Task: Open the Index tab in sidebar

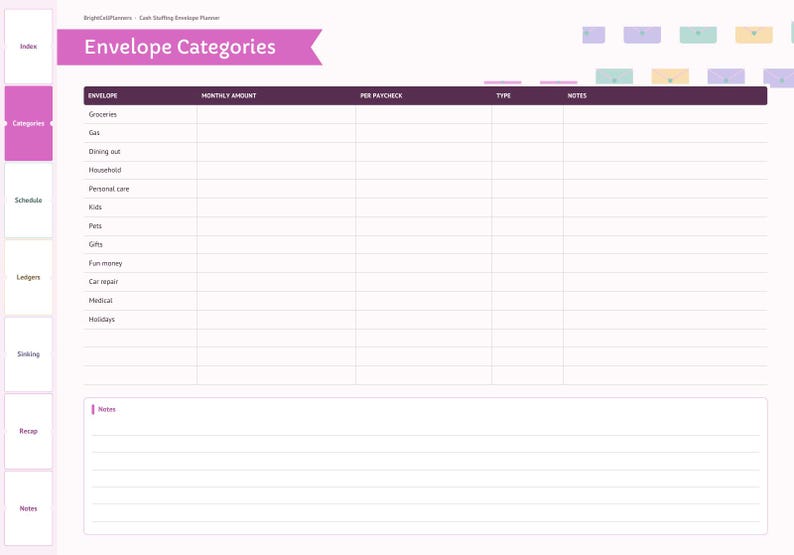Action: [x=28, y=46]
